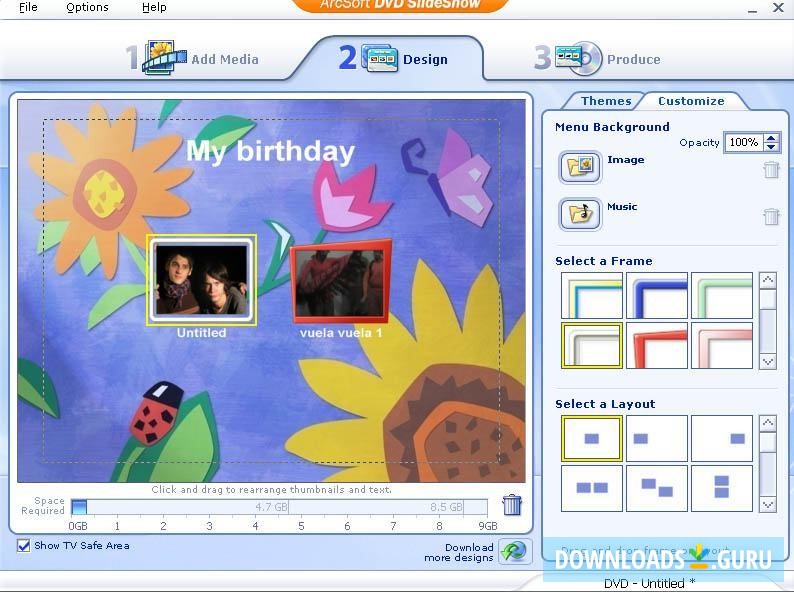Click the Space Required usage bar
The height and width of the screenshot is (592, 794).
[279, 507]
